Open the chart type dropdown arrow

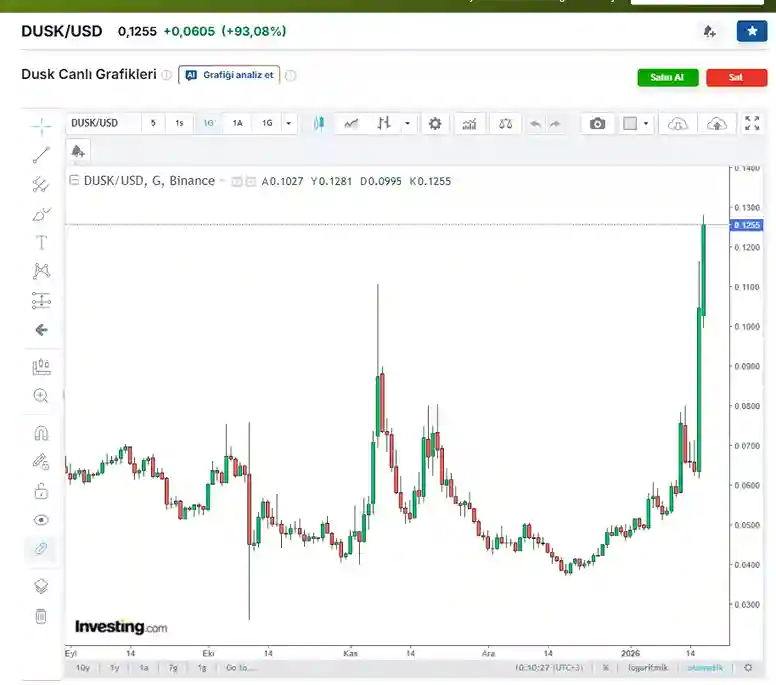point(408,123)
